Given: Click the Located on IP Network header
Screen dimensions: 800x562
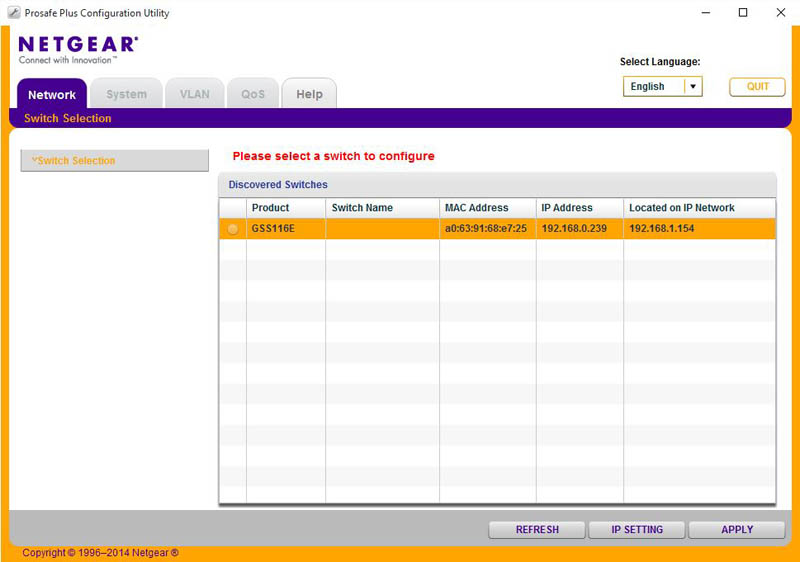Looking at the screenshot, I should click(699, 208).
